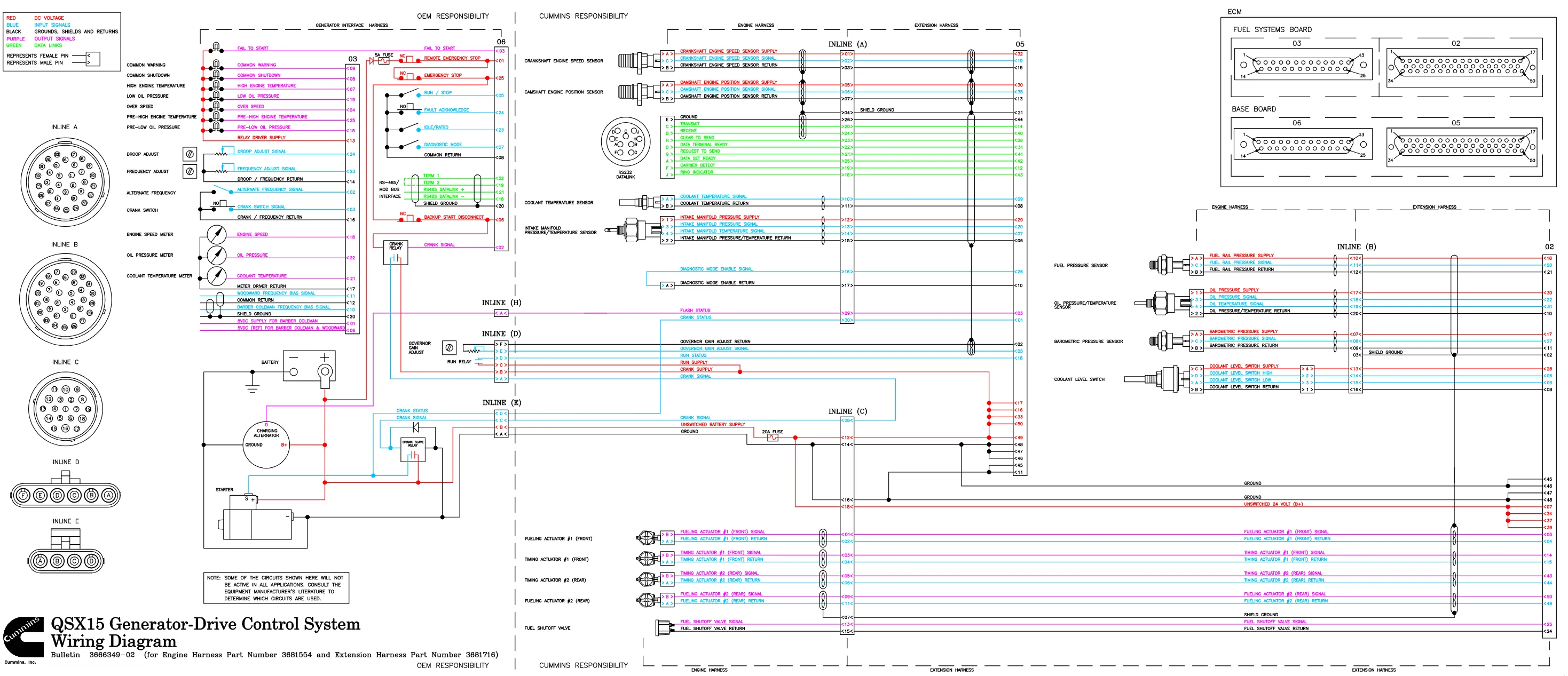Select the "FUEL SYSTEMS BOARD" heading
This screenshot has height=676, width=1568.
(1272, 29)
